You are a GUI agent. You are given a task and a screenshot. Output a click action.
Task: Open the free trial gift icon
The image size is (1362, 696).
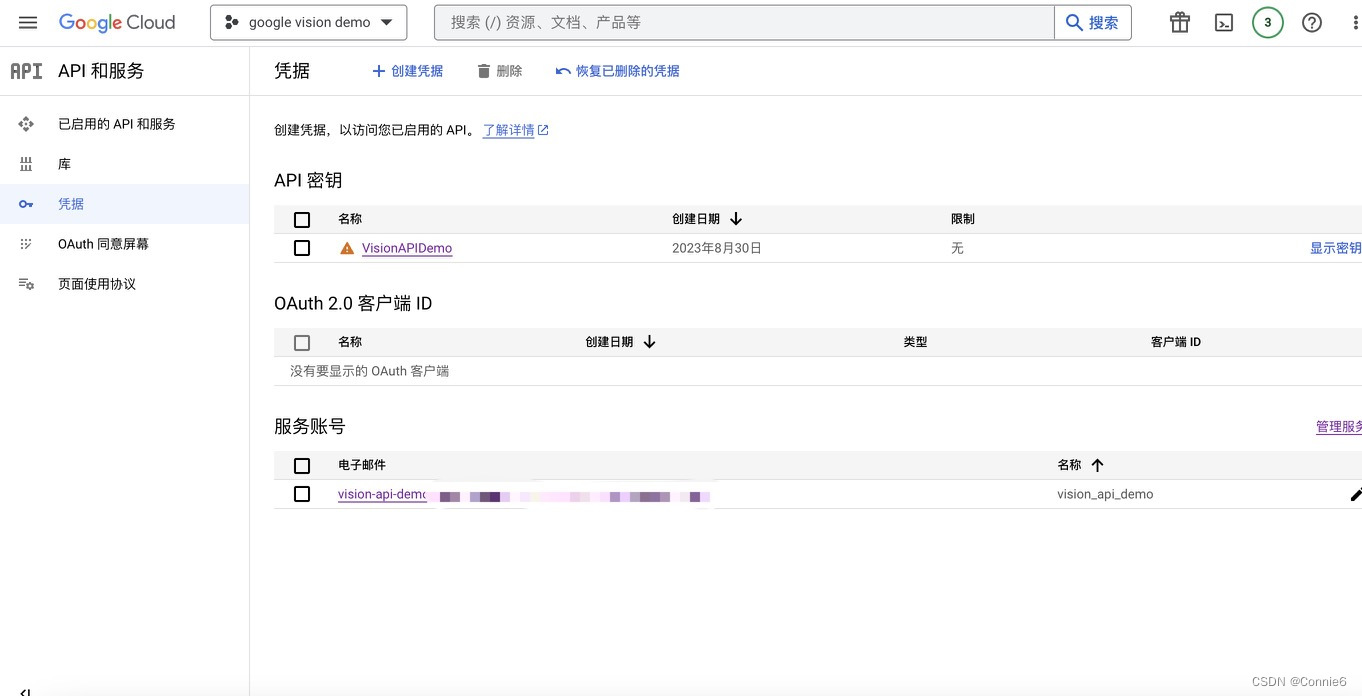tap(1180, 22)
